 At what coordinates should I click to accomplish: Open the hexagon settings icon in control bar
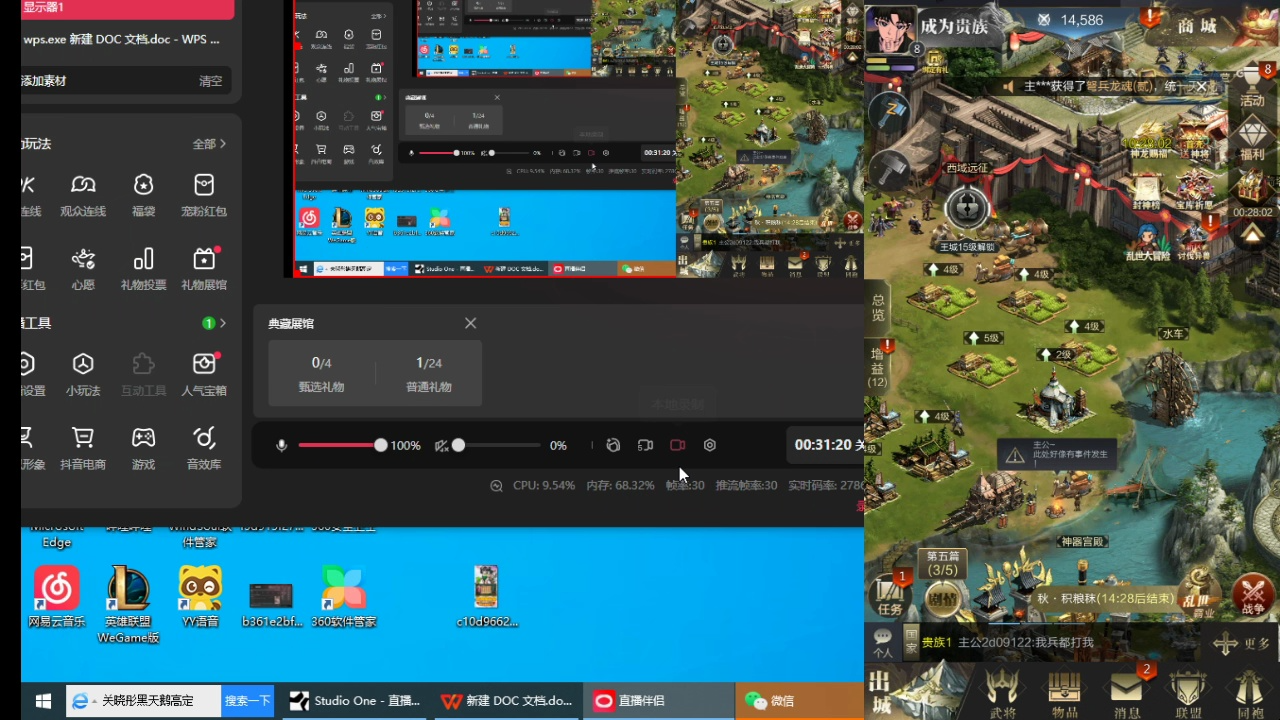tap(710, 445)
